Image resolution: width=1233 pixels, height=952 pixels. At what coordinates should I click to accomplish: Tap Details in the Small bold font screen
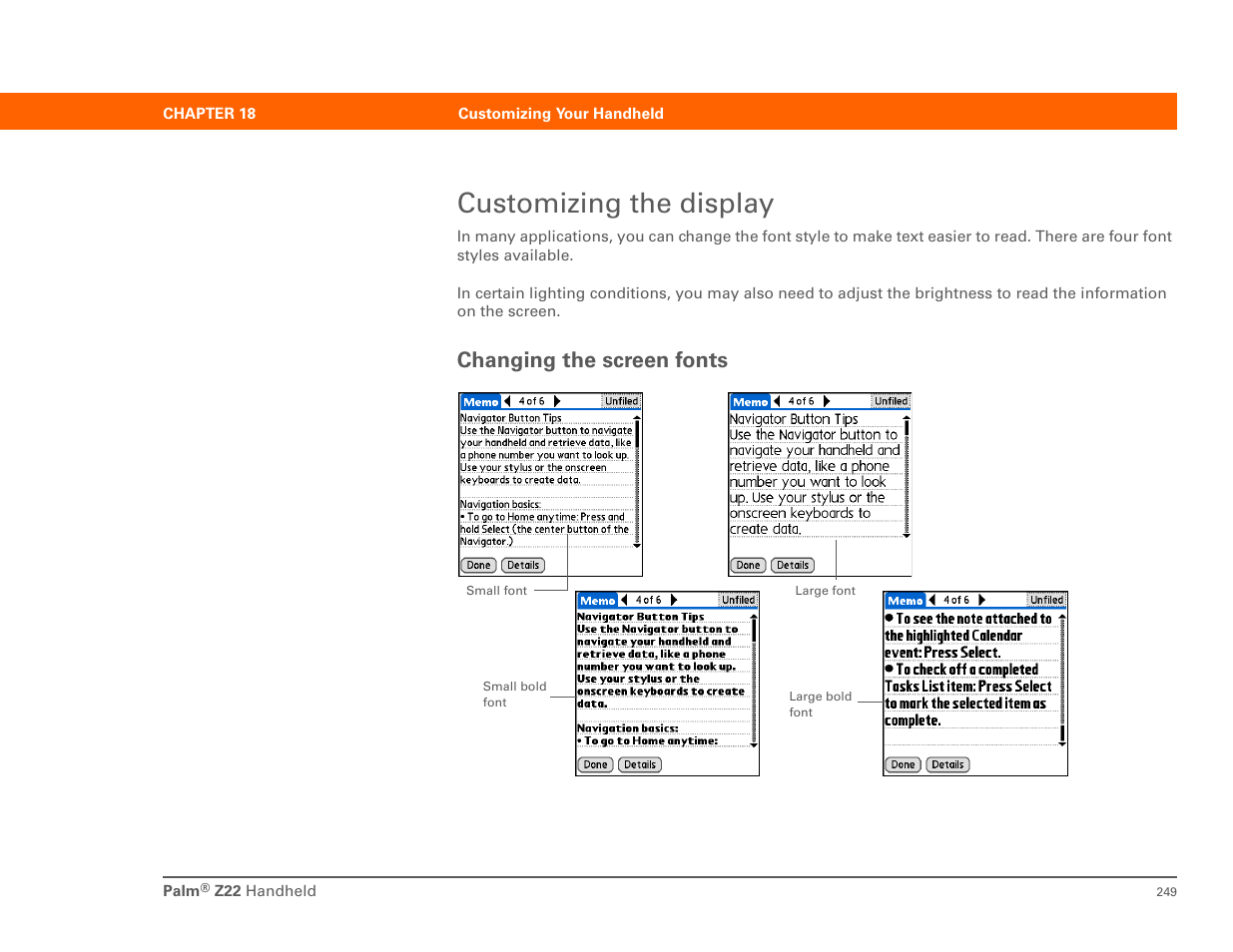pos(640,765)
